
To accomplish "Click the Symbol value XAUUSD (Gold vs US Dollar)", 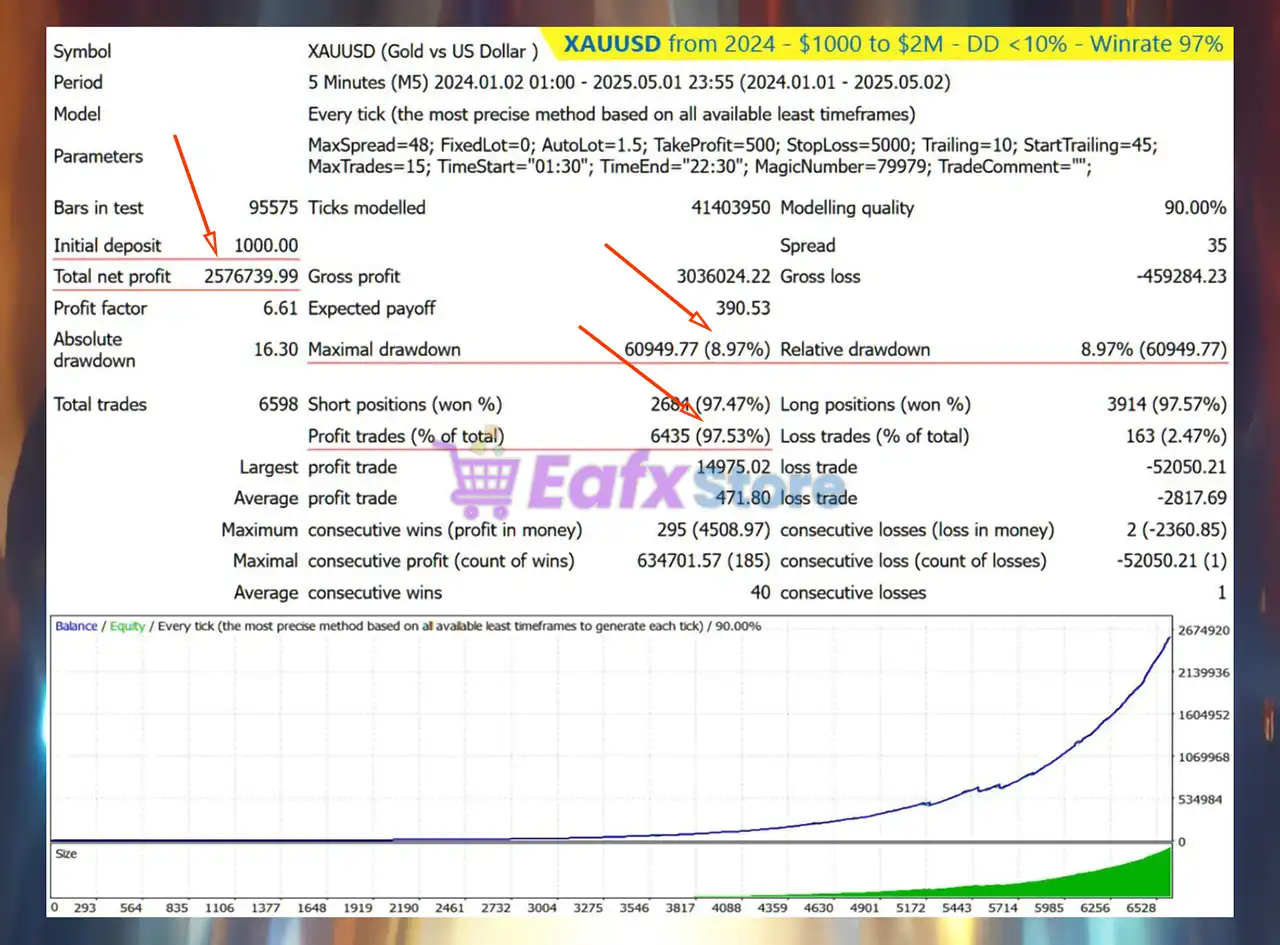I will pyautogui.click(x=422, y=51).
